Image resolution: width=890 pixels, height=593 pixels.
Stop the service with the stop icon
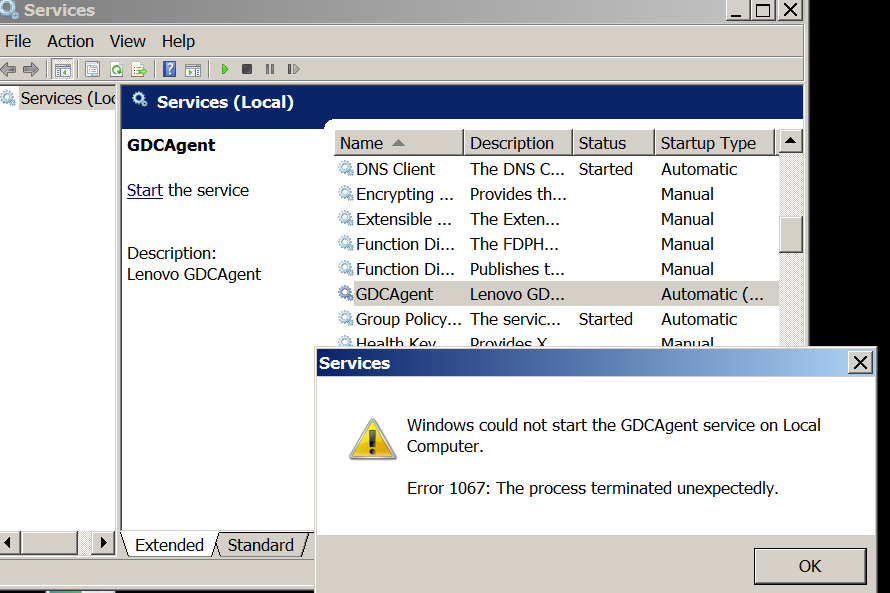pos(247,69)
